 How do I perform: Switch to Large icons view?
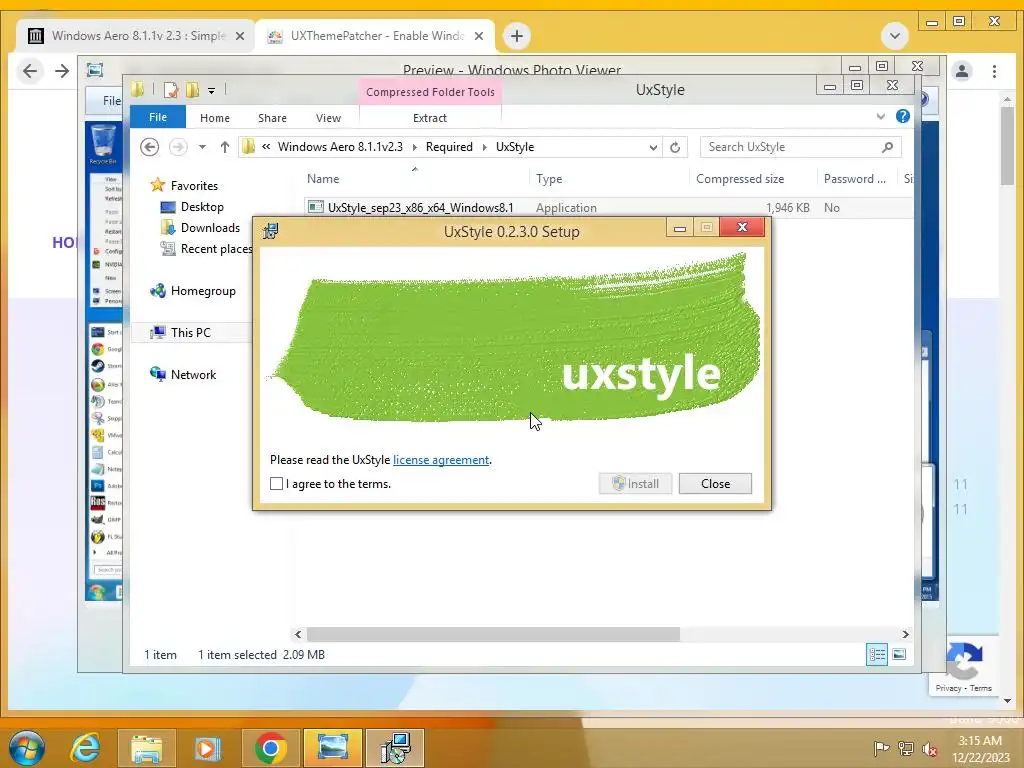click(899, 654)
